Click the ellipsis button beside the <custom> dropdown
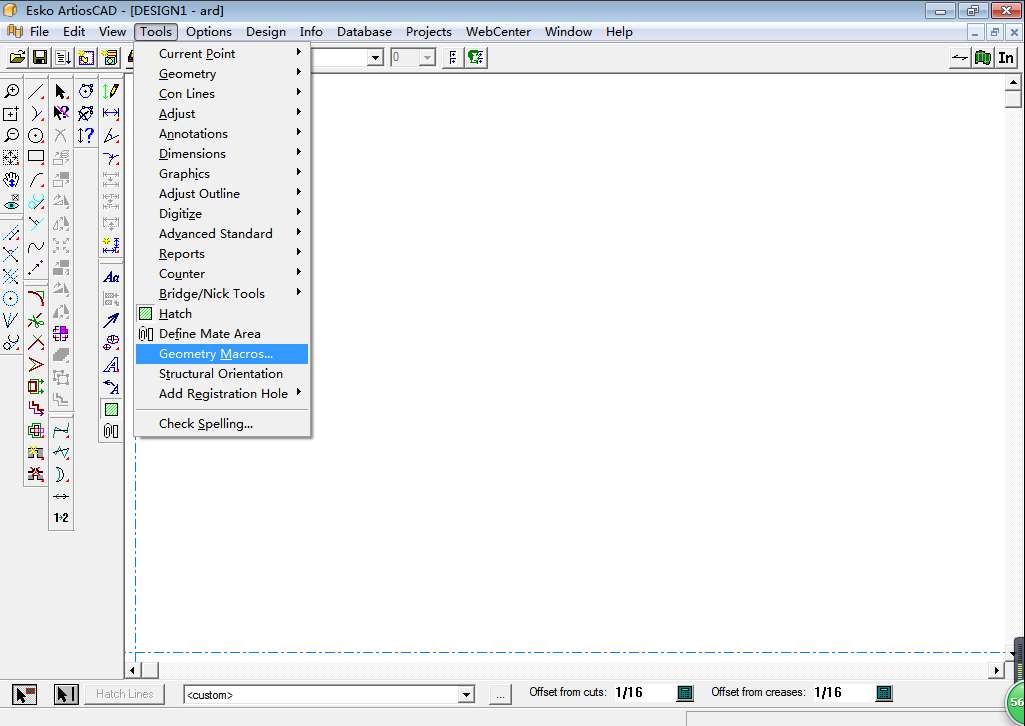This screenshot has height=726, width=1025. (x=500, y=695)
